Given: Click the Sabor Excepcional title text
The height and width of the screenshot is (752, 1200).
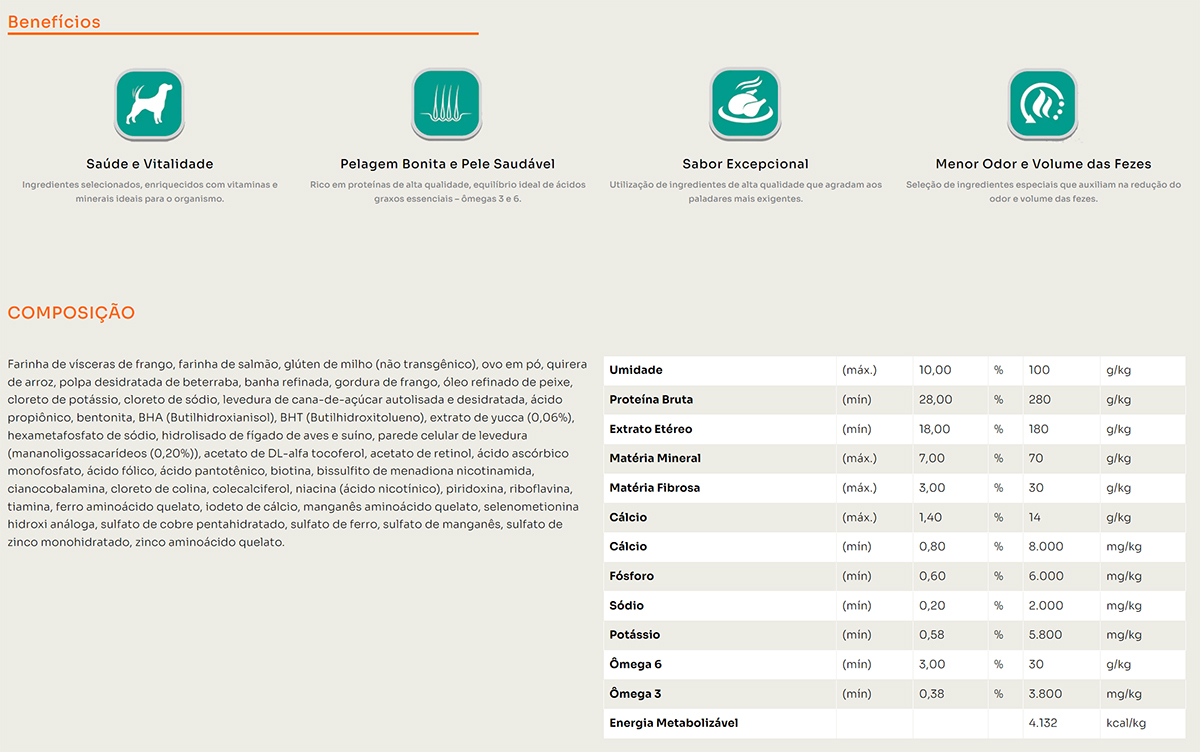Looking at the screenshot, I should point(745,164).
